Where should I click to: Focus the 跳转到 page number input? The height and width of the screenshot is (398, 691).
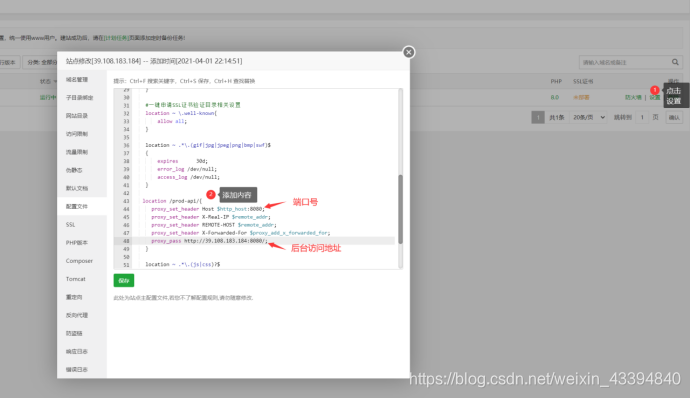coord(642,117)
